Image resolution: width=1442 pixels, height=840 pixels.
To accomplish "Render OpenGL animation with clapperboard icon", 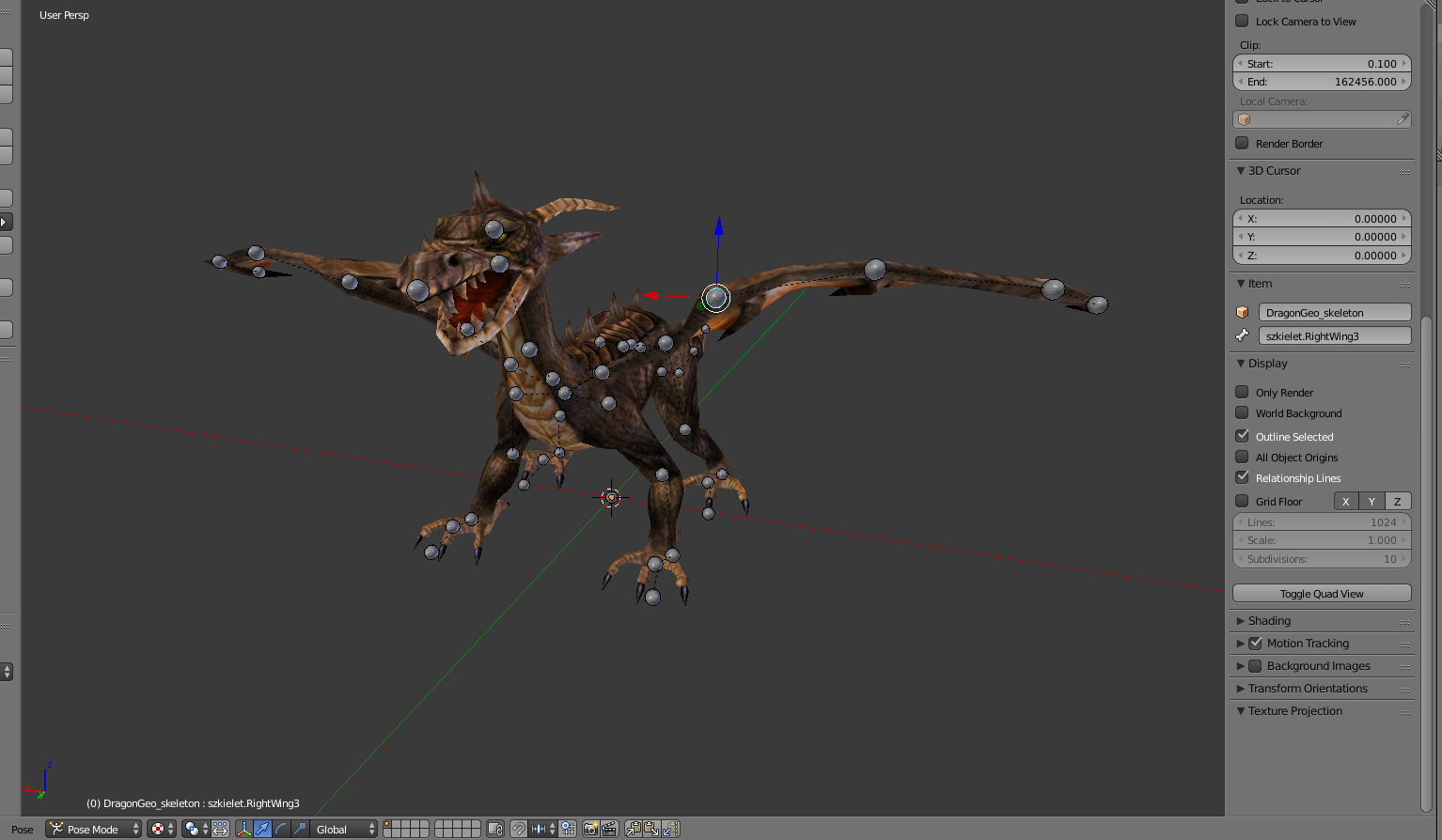I will point(609,829).
